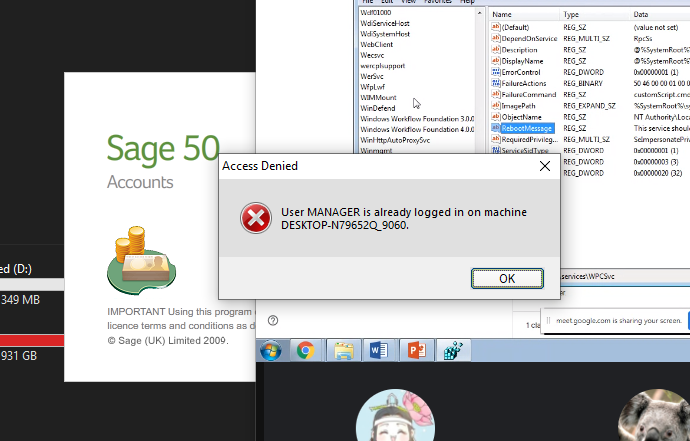Select the WdiServiceHost registry key
Viewport: 690px width, 441px height.
385,23
